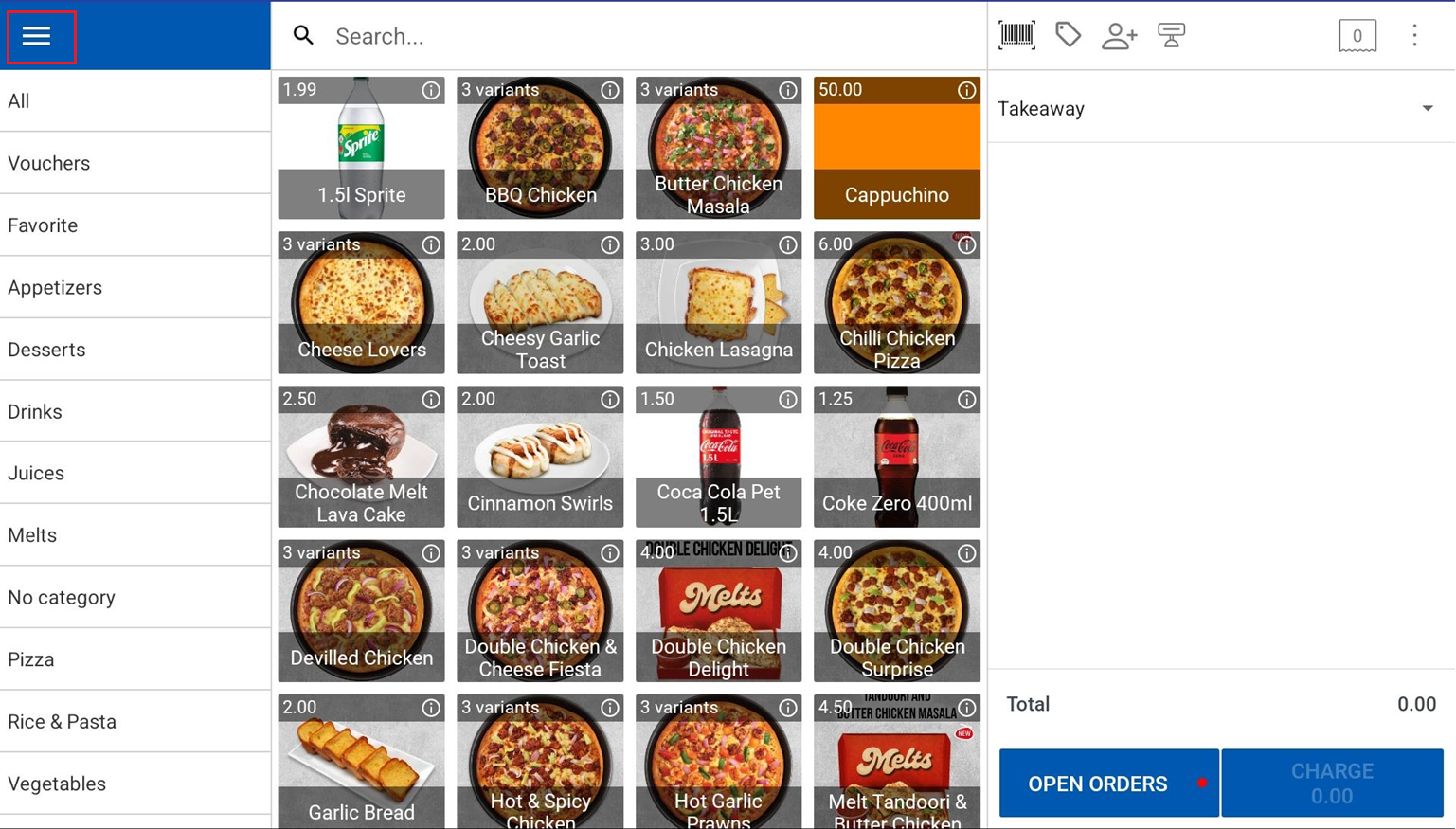Click the discount tag icon
The image size is (1456, 829).
pos(1068,35)
